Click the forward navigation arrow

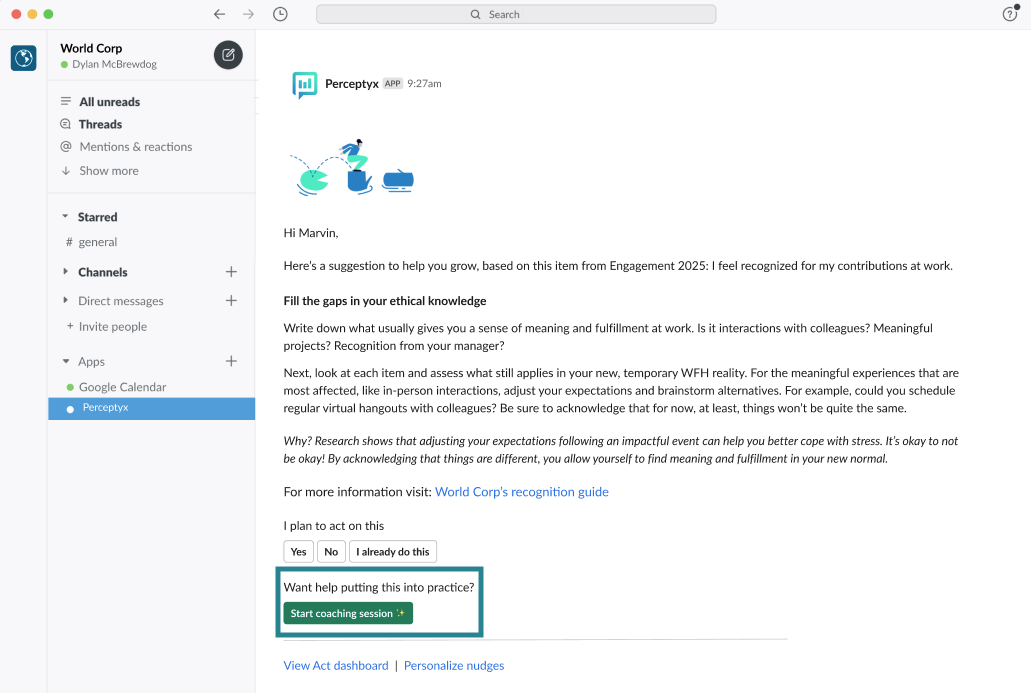click(248, 14)
